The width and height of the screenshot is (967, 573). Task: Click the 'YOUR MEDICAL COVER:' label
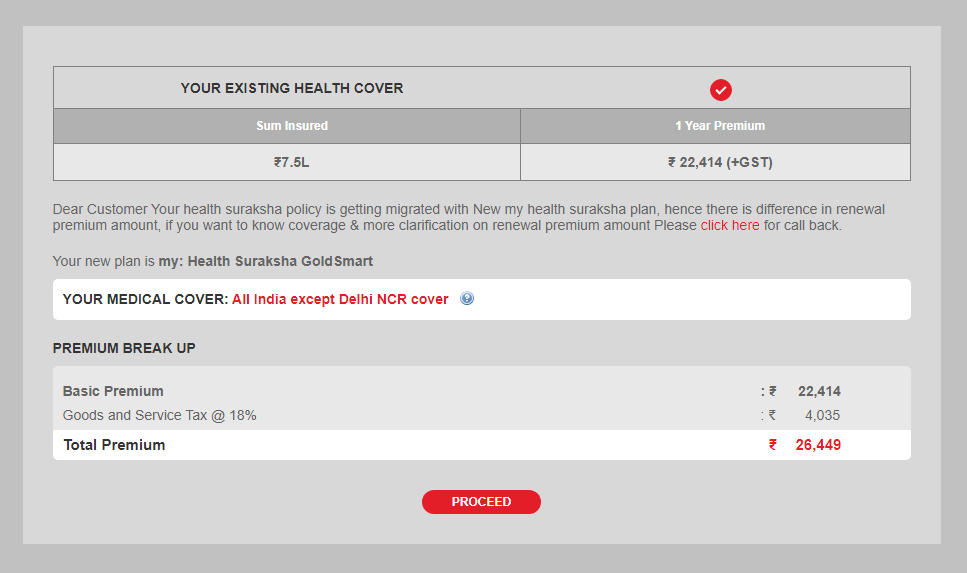146,299
